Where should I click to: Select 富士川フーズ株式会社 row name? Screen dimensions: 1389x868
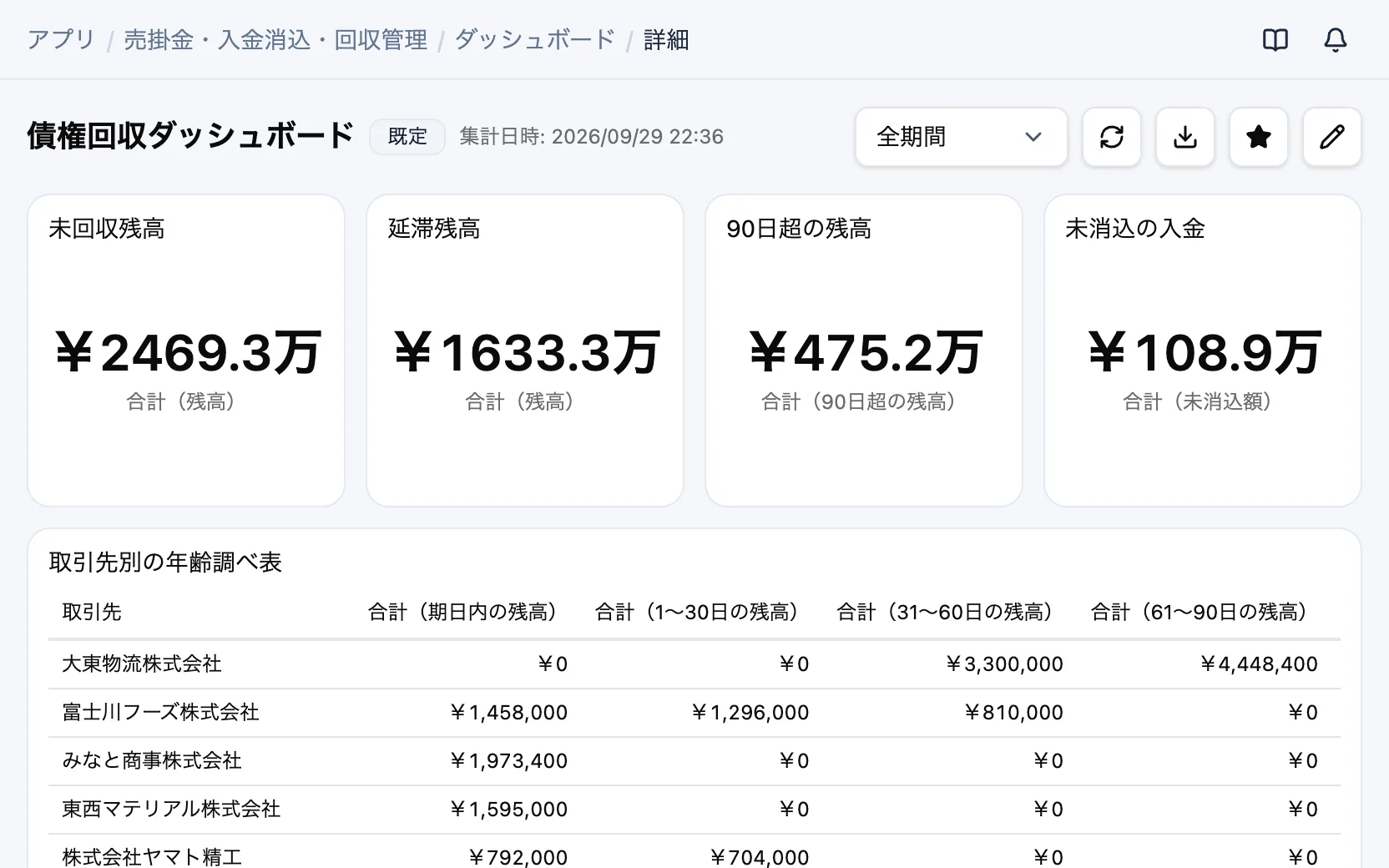click(160, 713)
